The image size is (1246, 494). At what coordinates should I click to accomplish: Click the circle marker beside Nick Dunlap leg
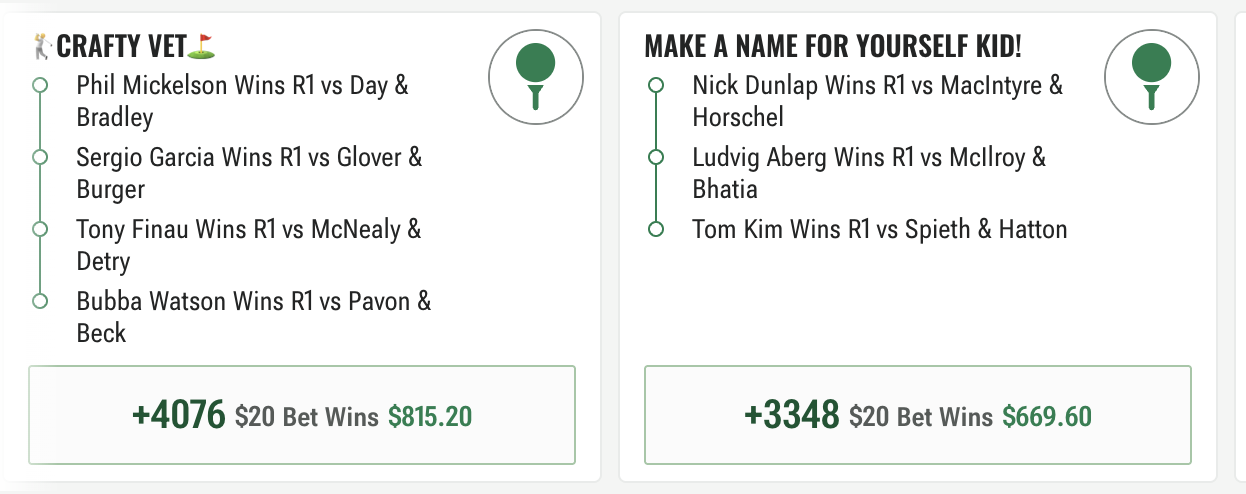pos(656,85)
